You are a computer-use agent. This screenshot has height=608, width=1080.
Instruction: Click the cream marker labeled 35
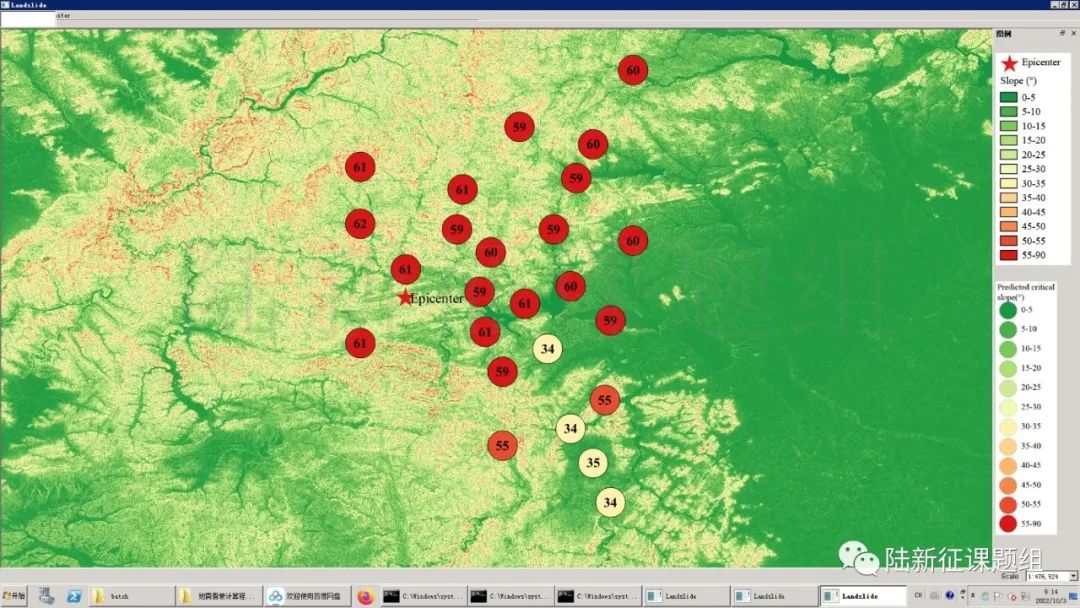(593, 463)
